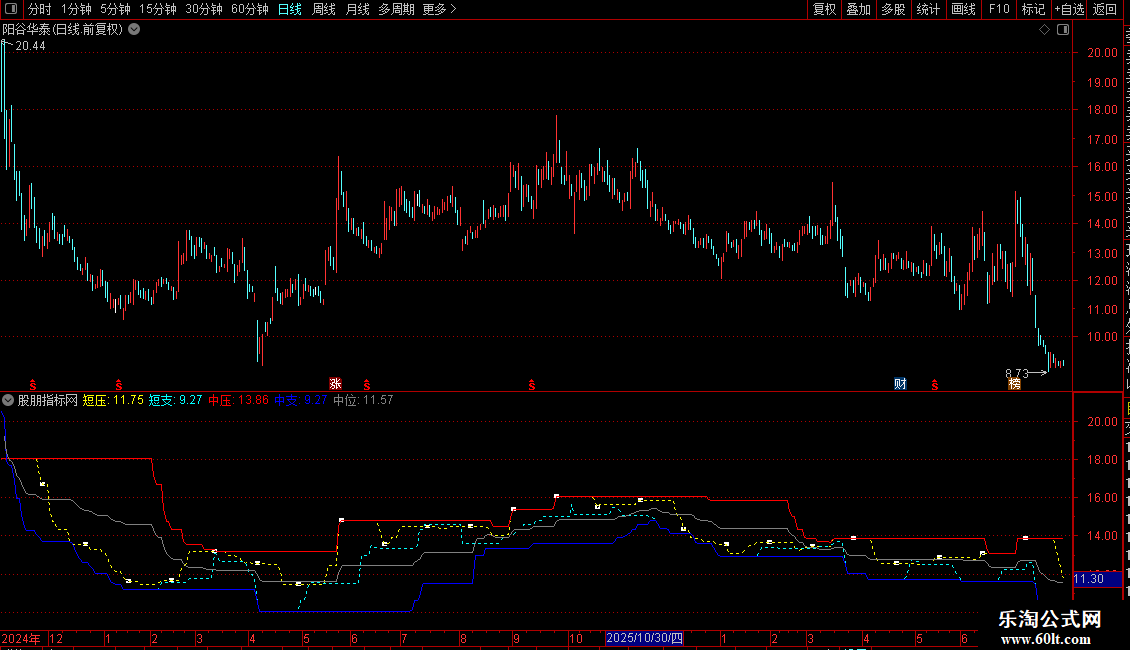The image size is (1130, 650).
Task: Click the 返回 back button
Action: [x=1105, y=9]
